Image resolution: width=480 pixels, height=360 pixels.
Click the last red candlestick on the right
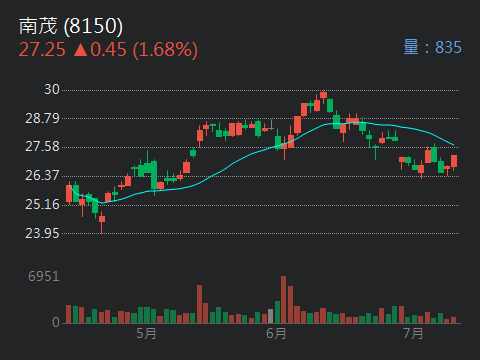[454, 162]
